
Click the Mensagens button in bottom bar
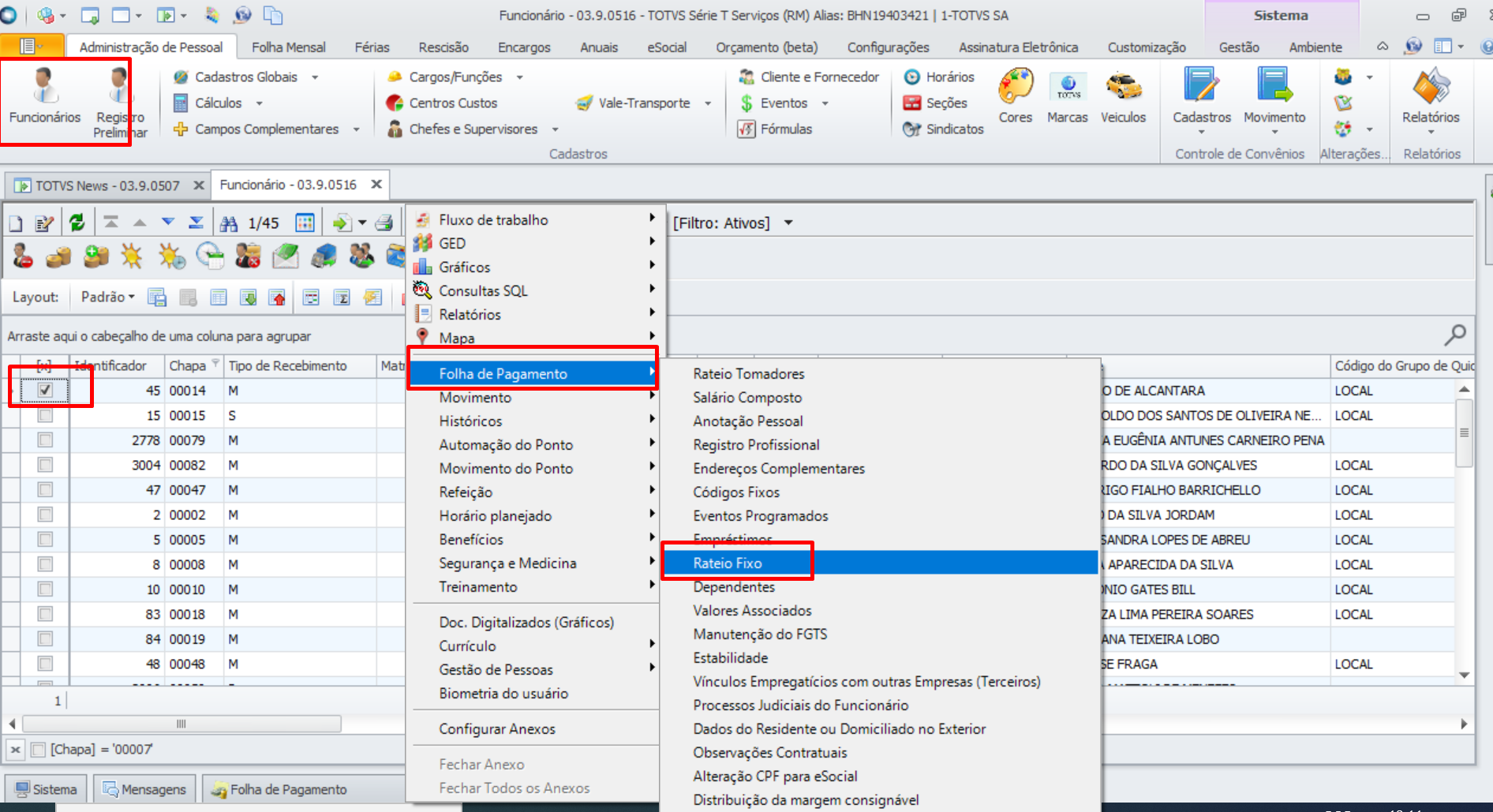click(144, 789)
